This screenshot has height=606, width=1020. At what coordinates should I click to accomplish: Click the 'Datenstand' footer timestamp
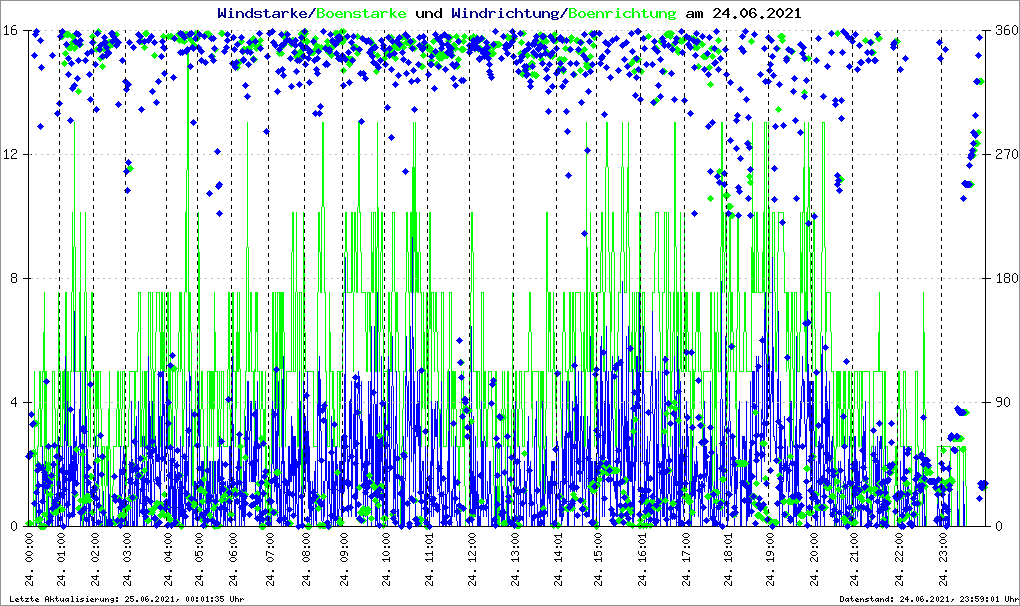point(932,598)
